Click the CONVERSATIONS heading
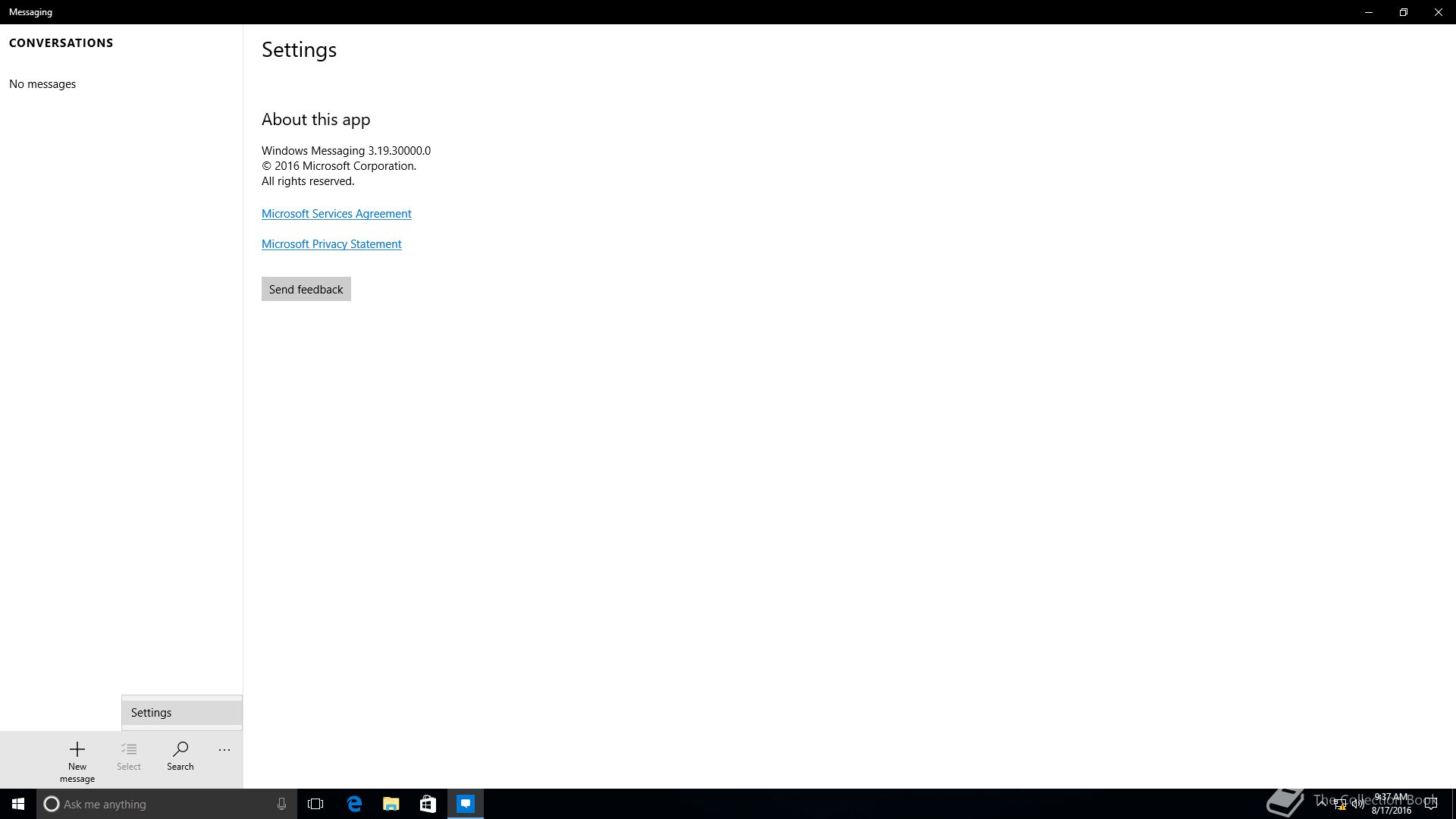 (61, 43)
